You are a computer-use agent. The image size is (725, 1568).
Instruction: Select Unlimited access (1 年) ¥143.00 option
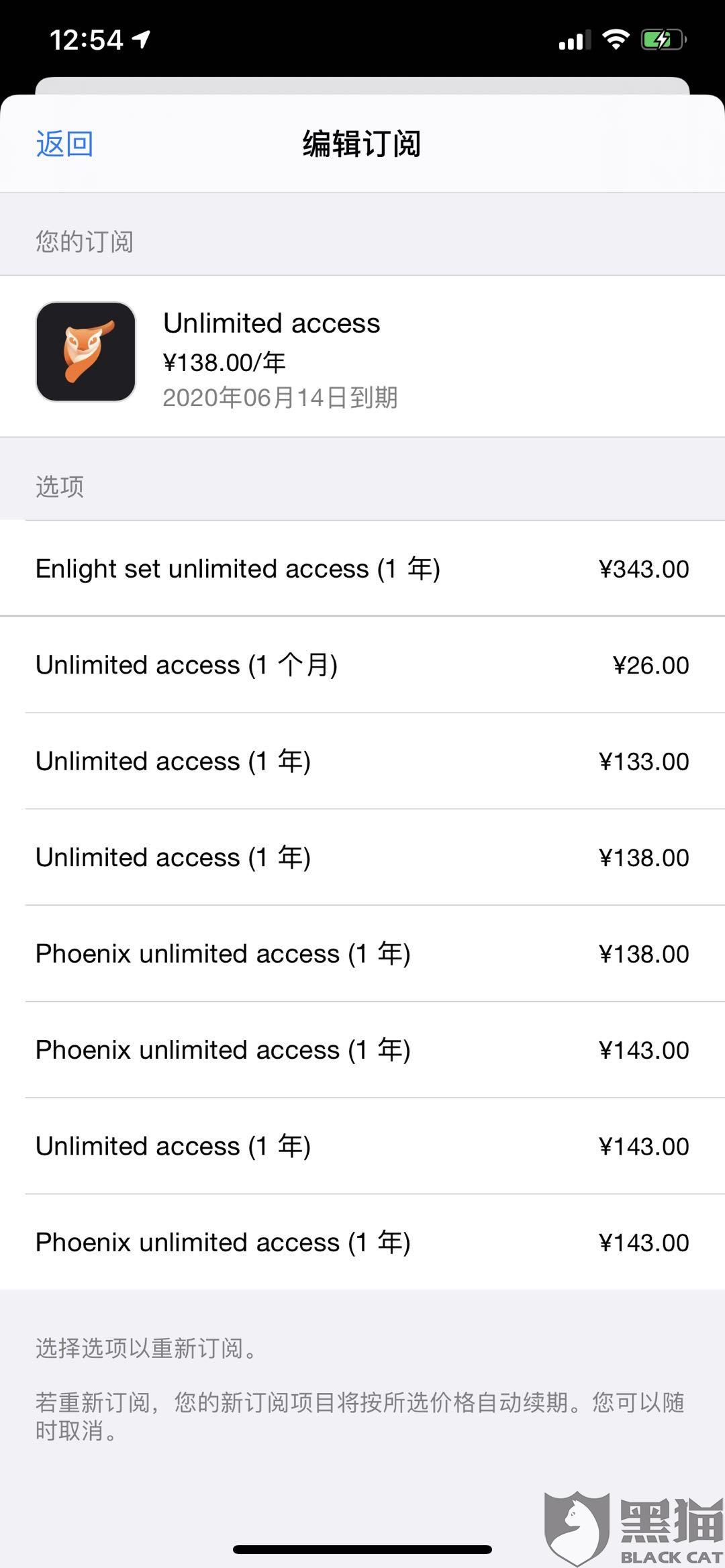coord(362,1146)
